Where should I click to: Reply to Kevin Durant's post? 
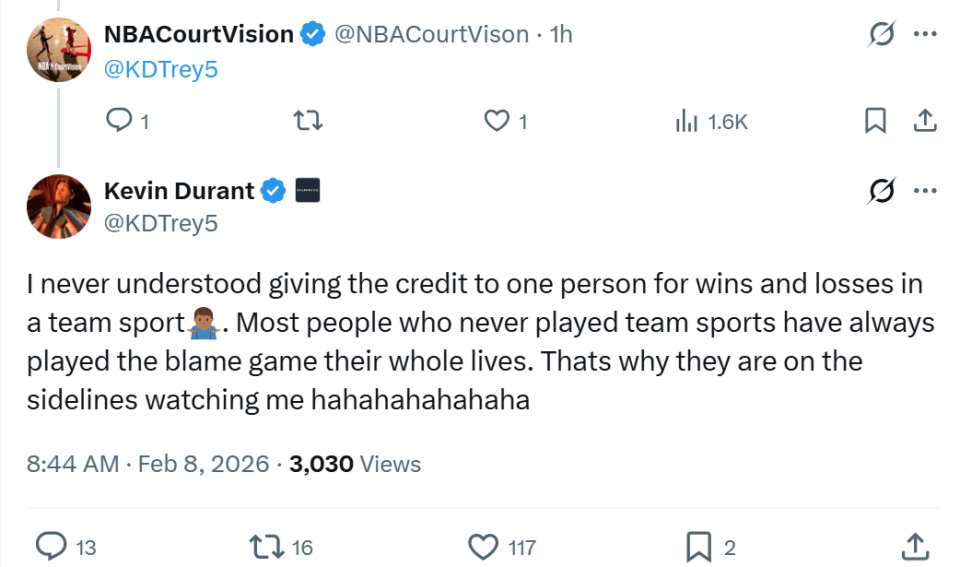pyautogui.click(x=50, y=546)
